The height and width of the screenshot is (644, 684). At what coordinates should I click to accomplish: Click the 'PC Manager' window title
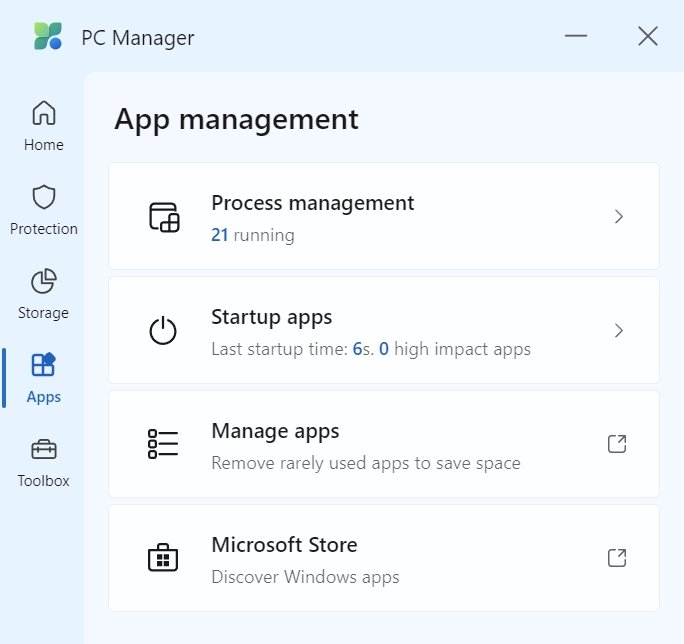click(138, 38)
